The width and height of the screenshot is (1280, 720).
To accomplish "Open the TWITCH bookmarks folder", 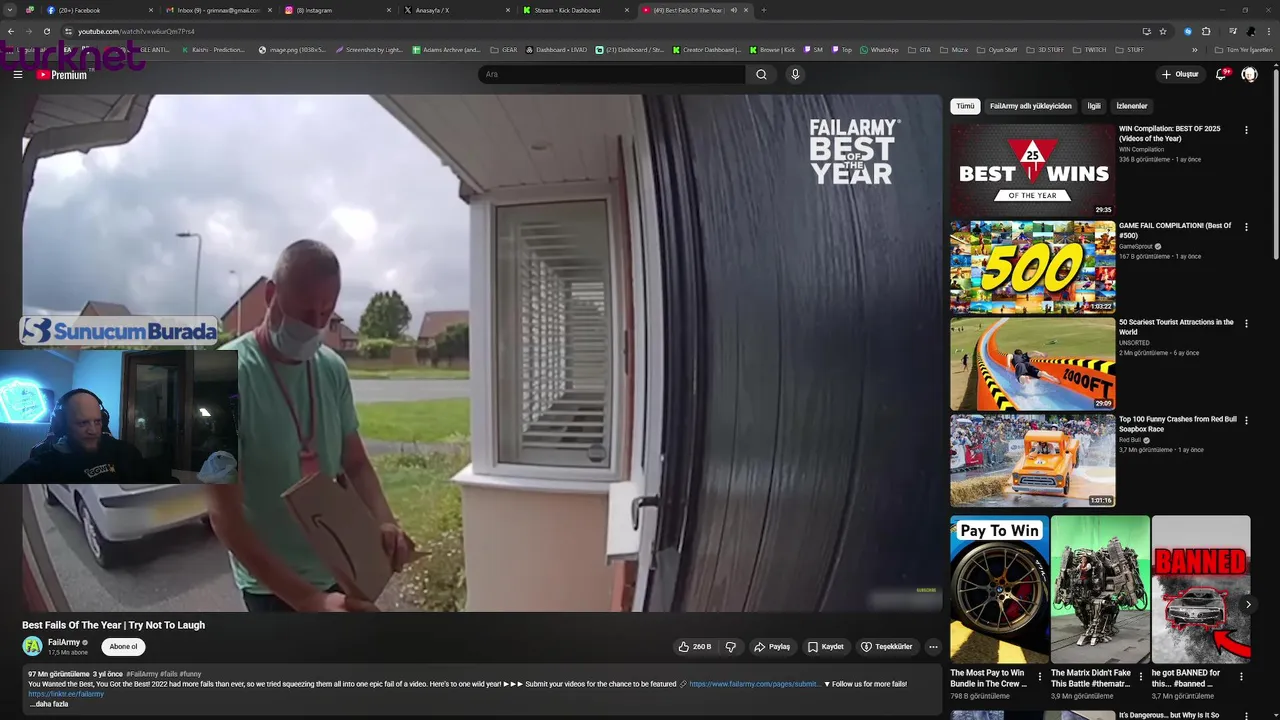I will click(x=1091, y=49).
